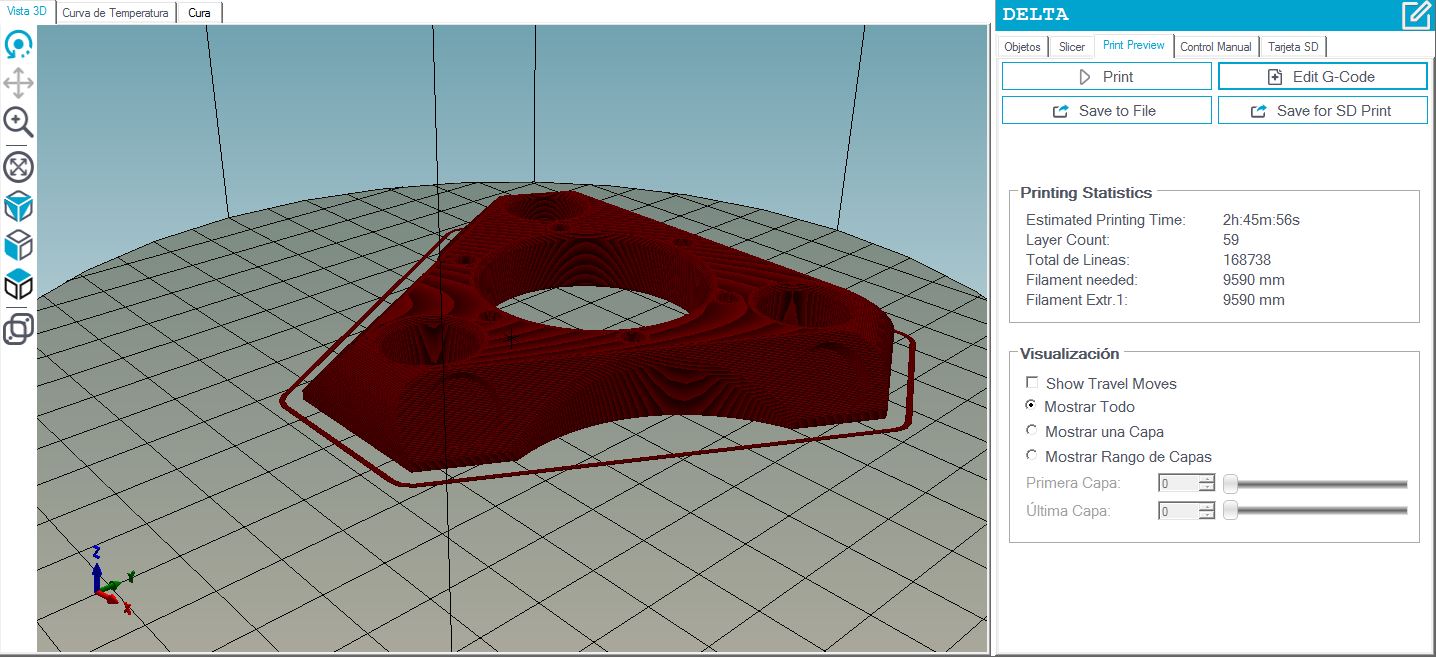Screen dimensions: 1436x658
Task: Select the Mostrar Todo radio option
Action: [1031, 406]
